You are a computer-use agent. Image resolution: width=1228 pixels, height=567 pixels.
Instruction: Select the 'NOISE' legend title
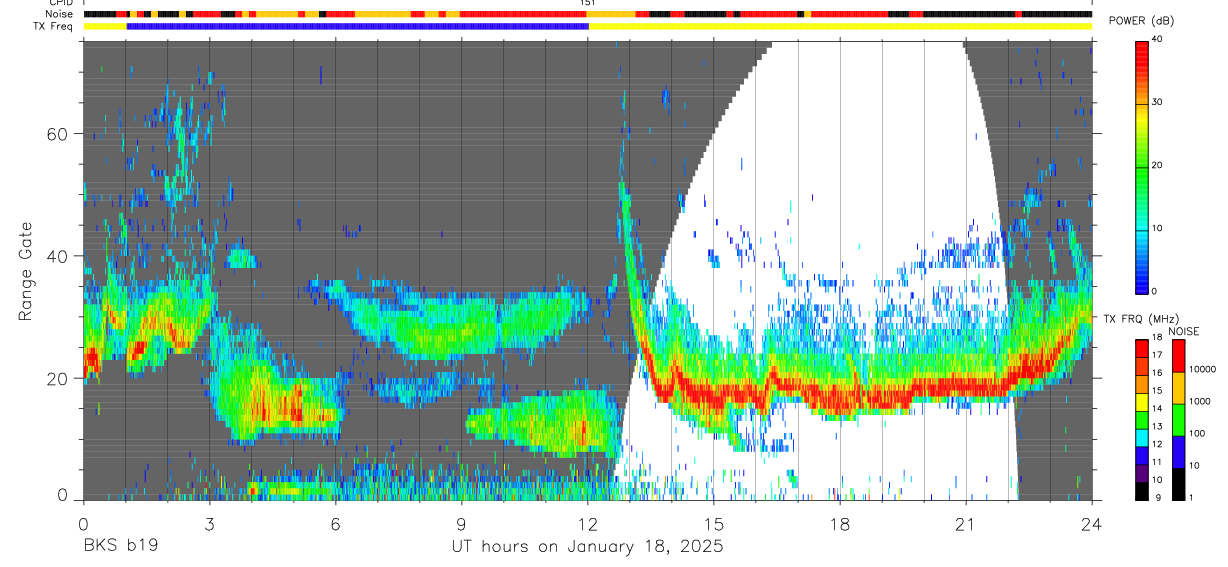coord(1183,331)
